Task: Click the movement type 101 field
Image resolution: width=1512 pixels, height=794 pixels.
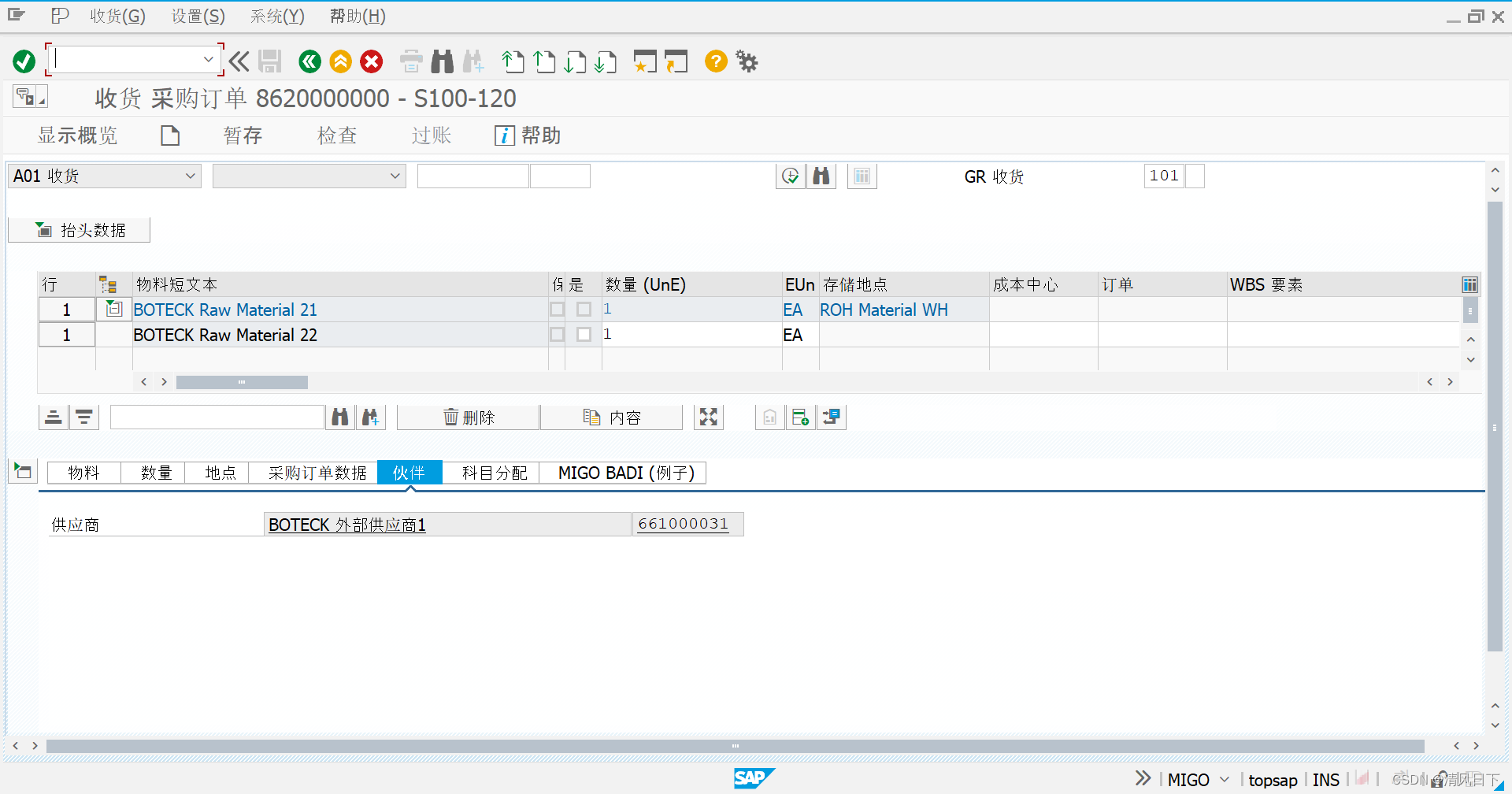Action: (x=1164, y=176)
